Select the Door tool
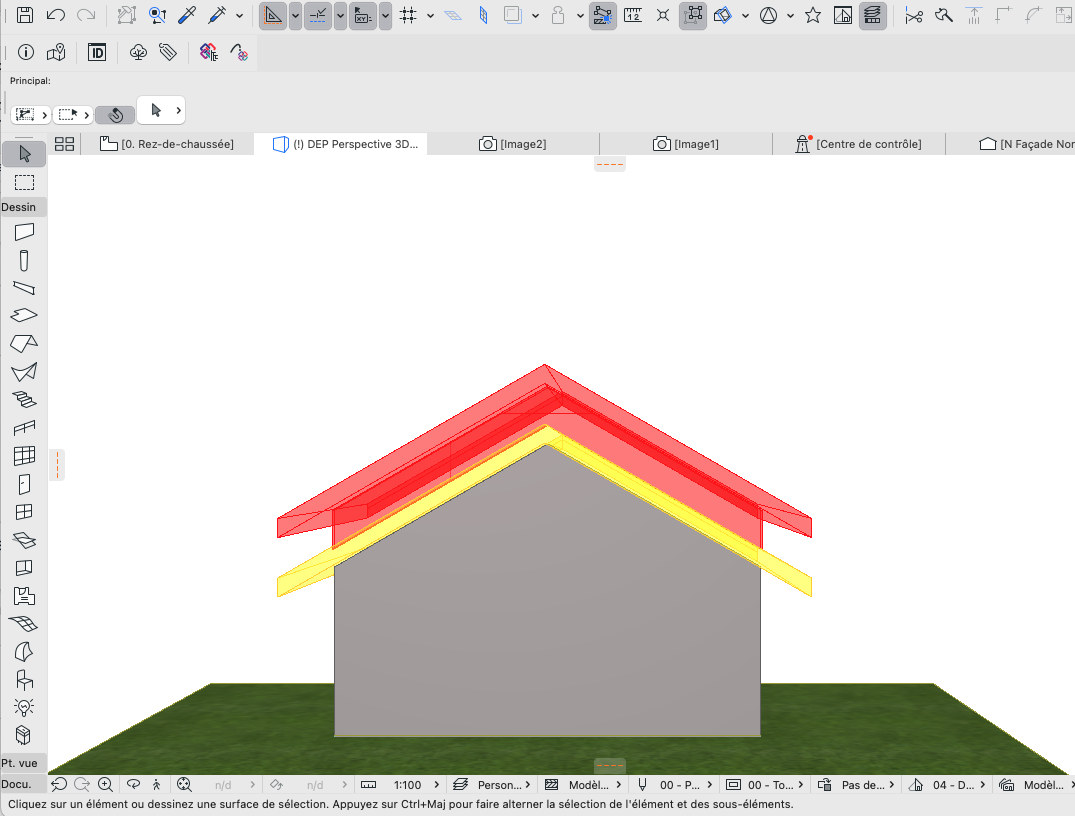The width and height of the screenshot is (1075, 816). tap(24, 484)
